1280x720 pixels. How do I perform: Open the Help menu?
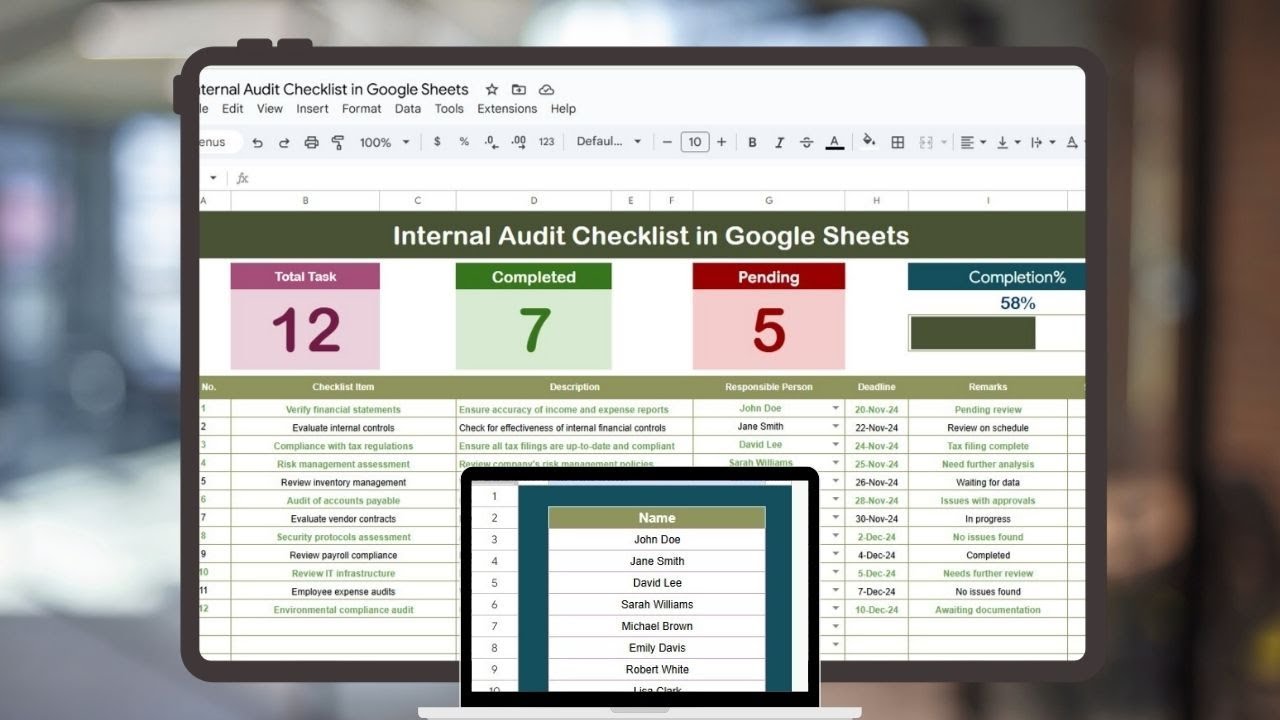[563, 109]
